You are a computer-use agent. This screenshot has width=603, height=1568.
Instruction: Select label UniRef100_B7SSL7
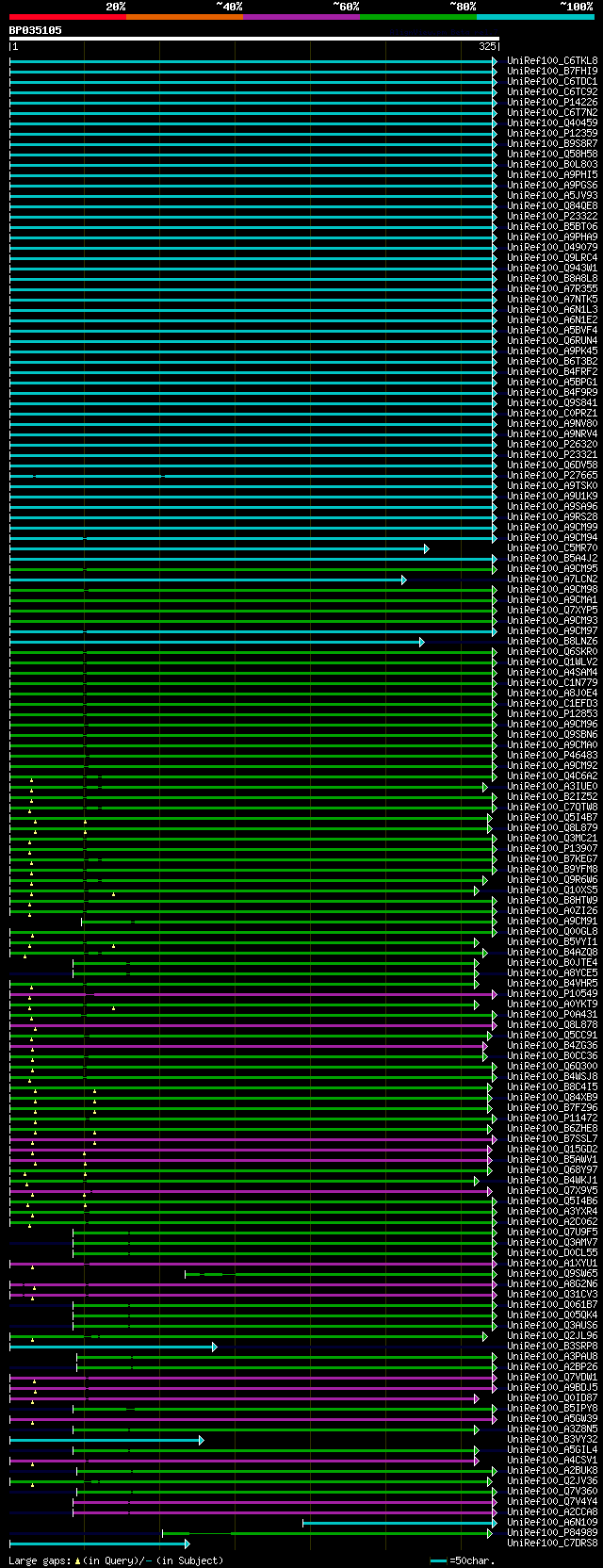click(552, 1138)
